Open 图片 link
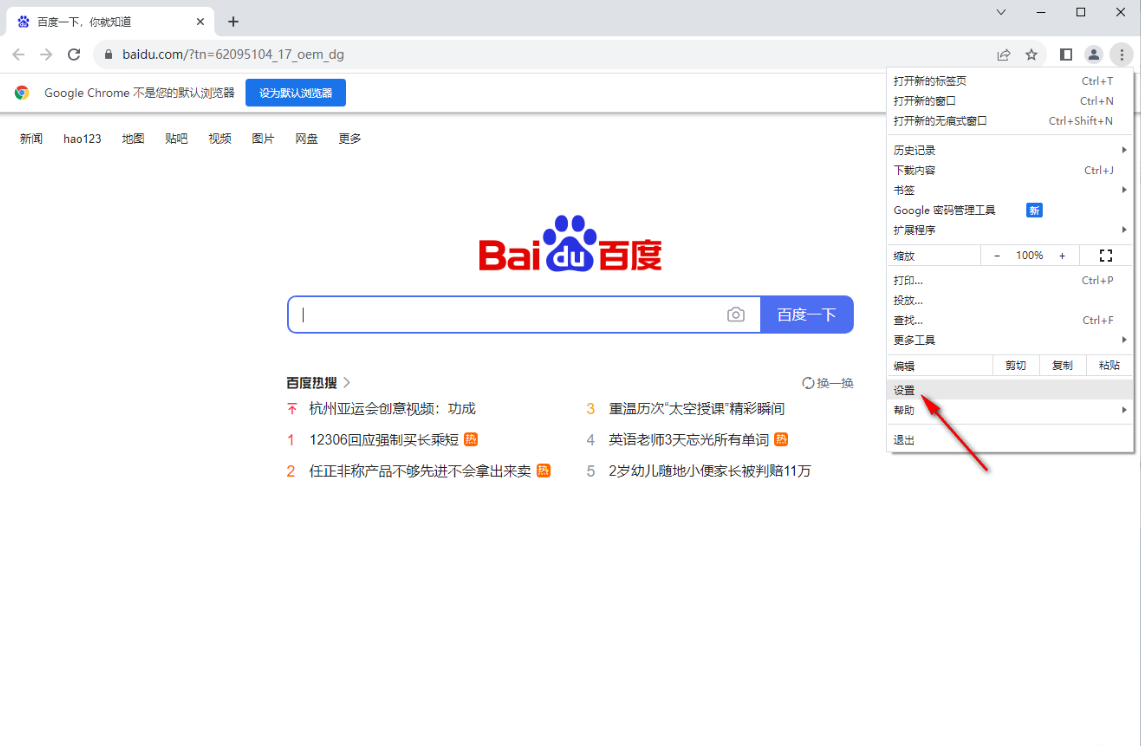This screenshot has height=746, width=1141. [x=263, y=138]
